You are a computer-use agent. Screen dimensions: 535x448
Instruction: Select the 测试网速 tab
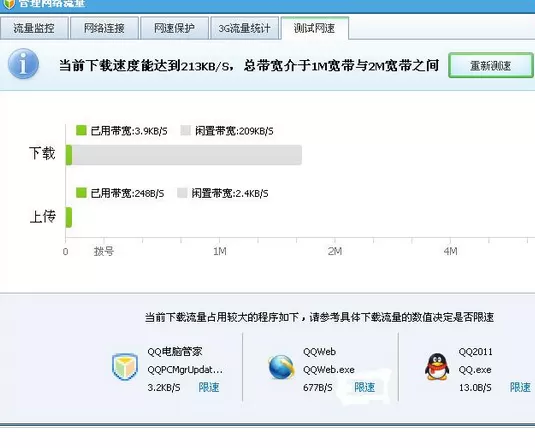point(315,28)
